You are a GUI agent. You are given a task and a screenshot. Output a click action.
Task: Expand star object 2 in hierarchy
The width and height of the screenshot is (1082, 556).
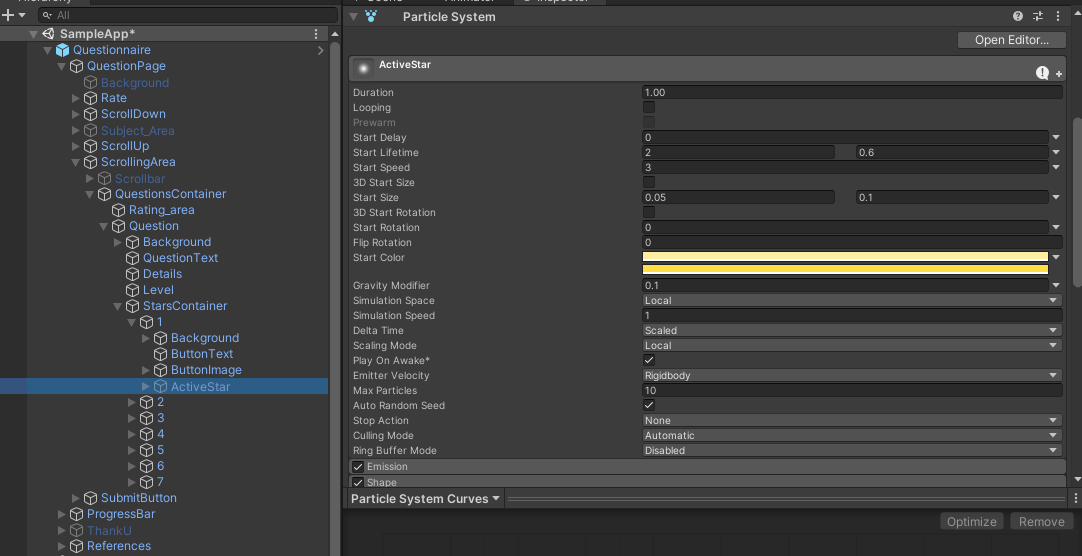tap(132, 402)
